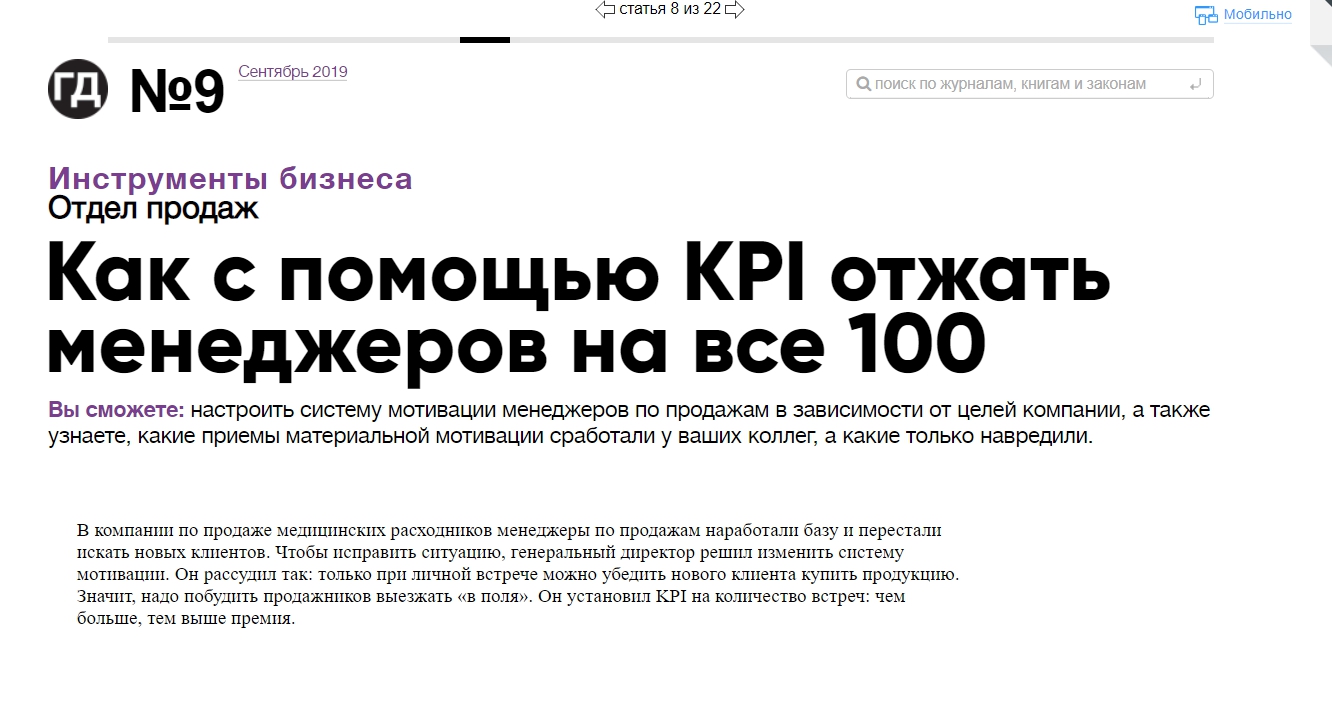The image size is (1332, 727).
Task: Open the Инструменты бизнеса section heading
Action: (230, 179)
